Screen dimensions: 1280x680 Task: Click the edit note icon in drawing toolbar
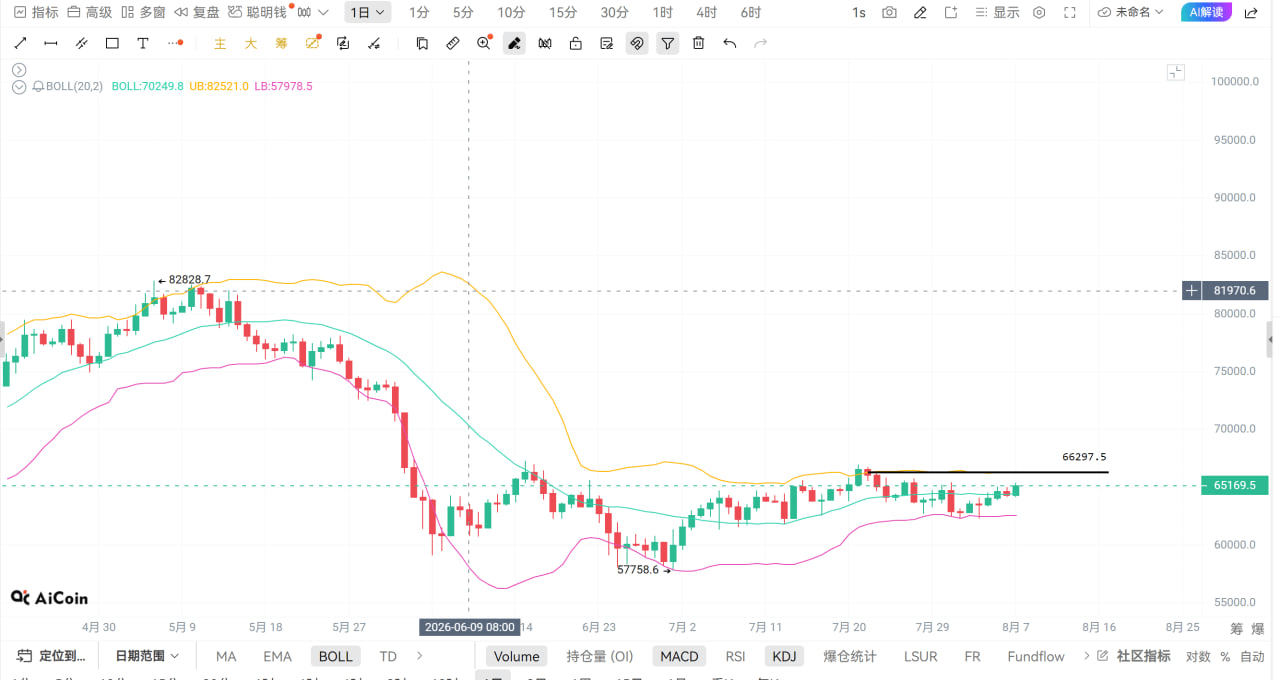(606, 43)
